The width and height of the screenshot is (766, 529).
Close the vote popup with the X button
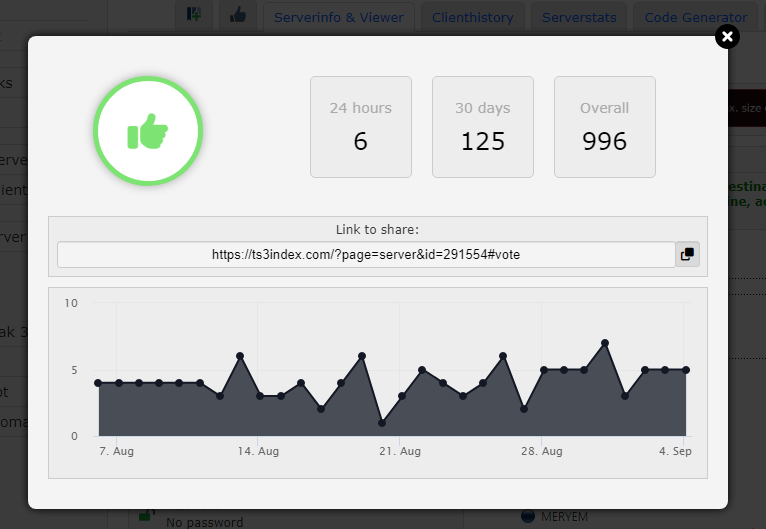pos(727,37)
